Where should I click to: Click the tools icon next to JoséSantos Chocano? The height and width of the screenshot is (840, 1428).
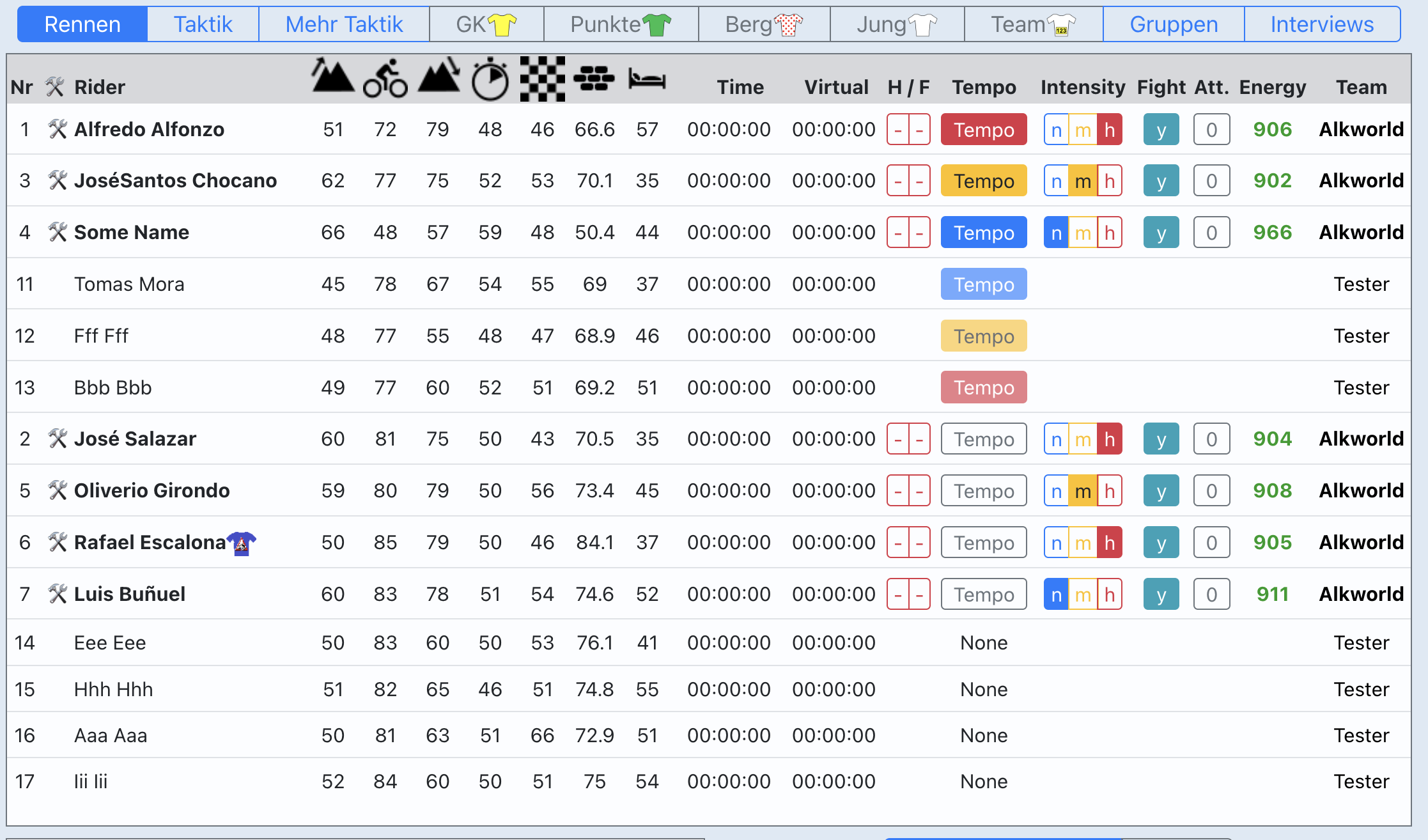(x=58, y=180)
